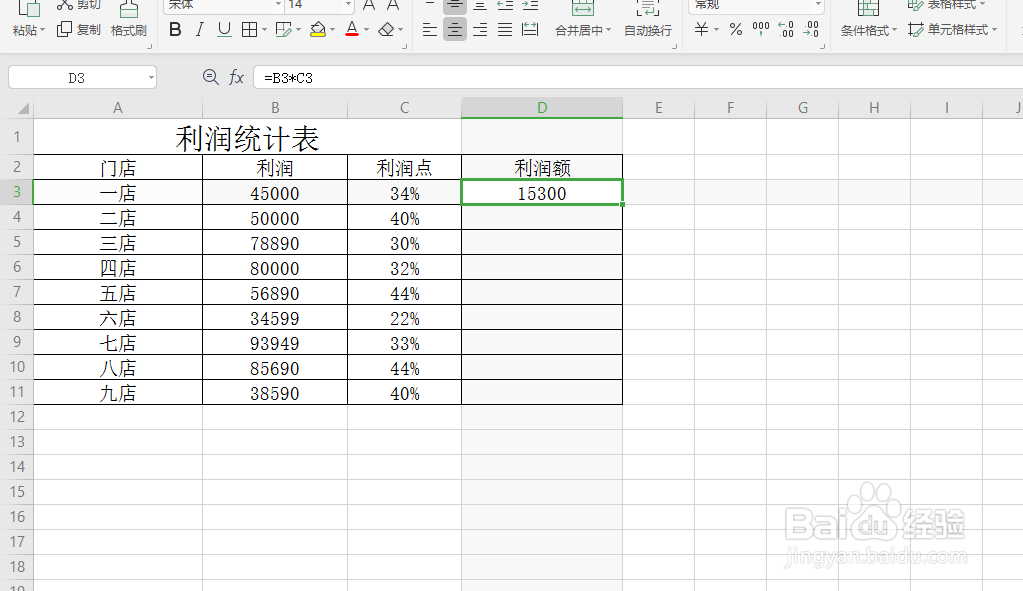Activate the Format Painter (格式刷)

pyautogui.click(x=129, y=30)
